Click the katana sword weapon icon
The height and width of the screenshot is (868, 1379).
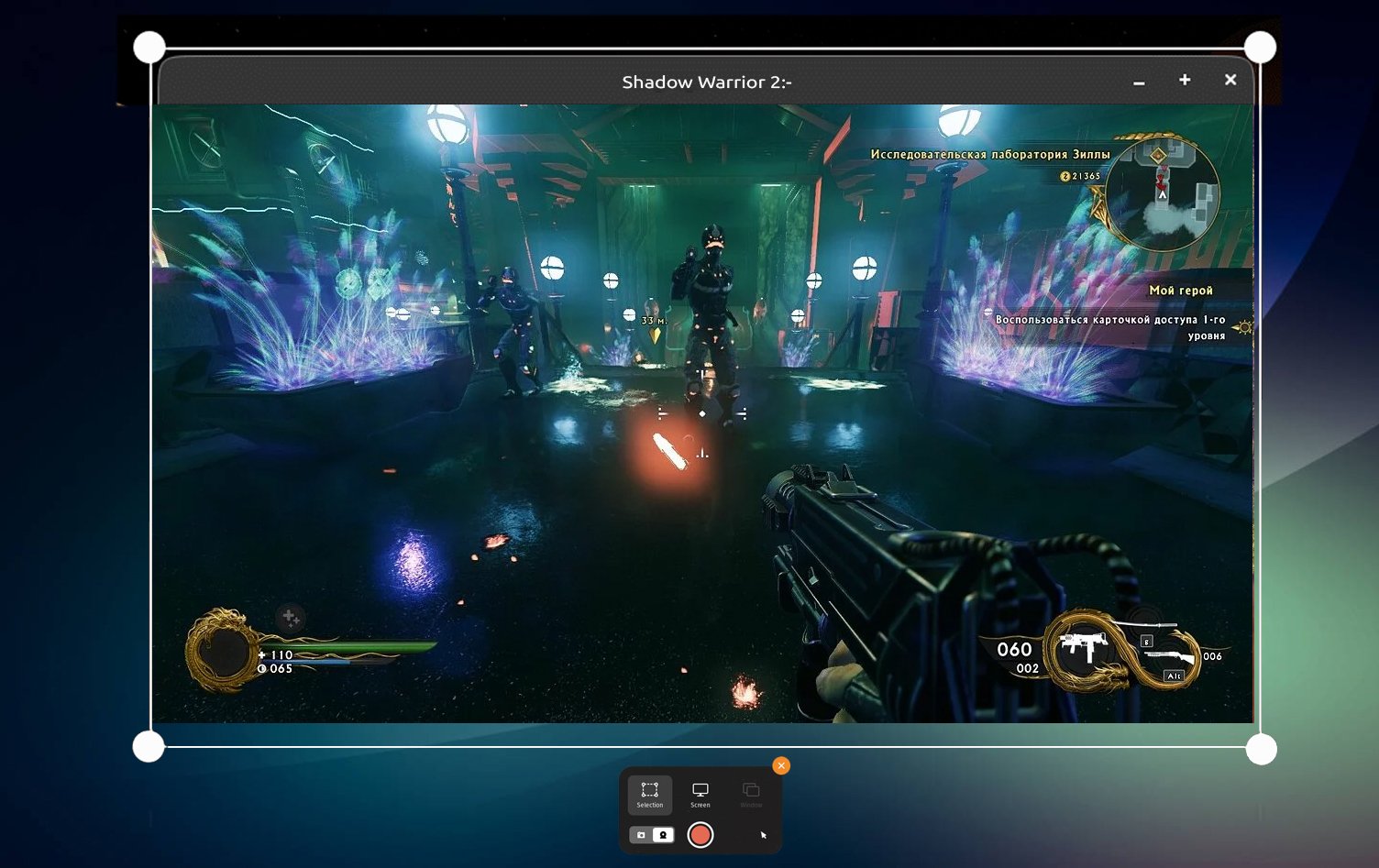1157,625
